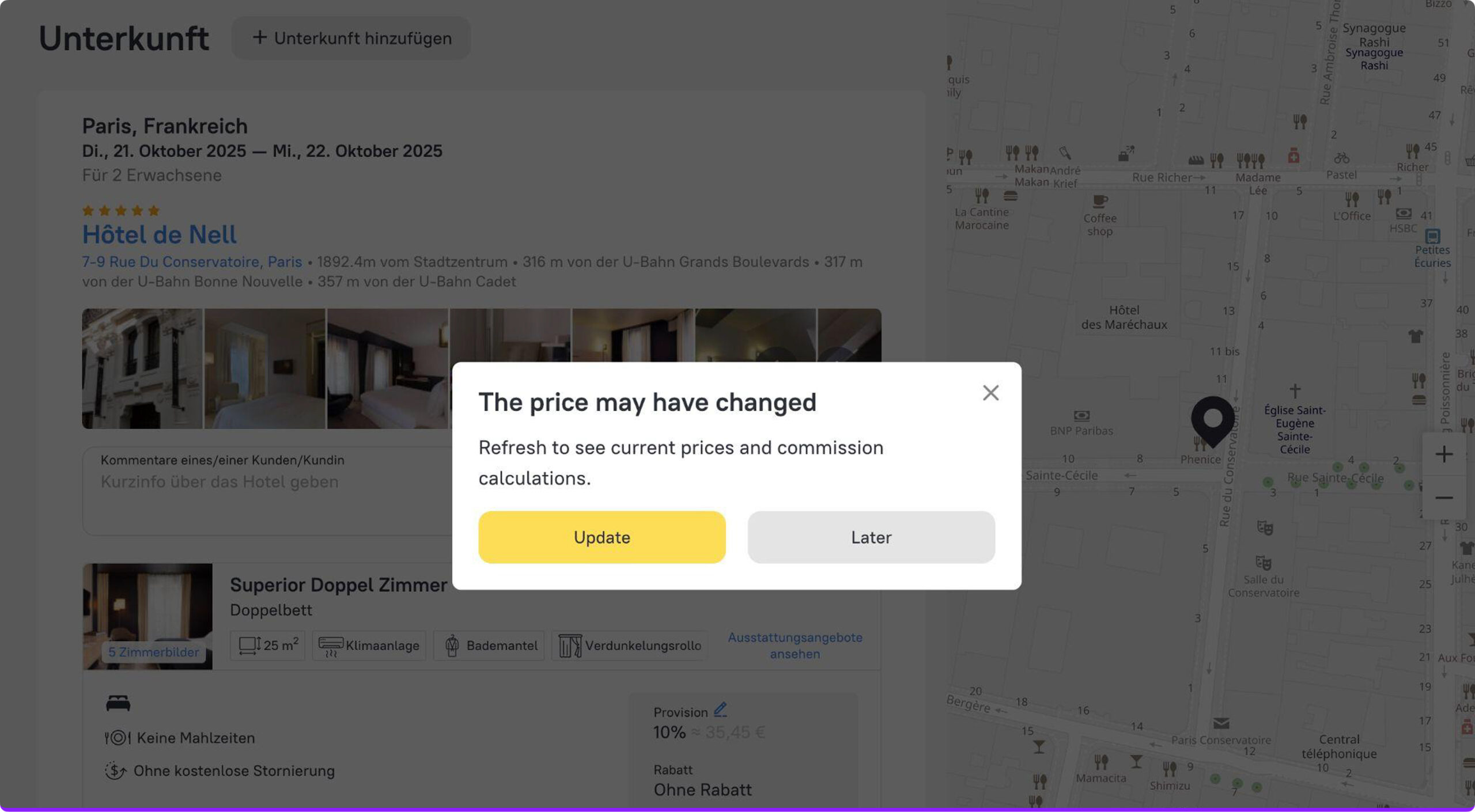The image size is (1475, 812).
Task: Click the Coffee shop icon on map
Action: (1099, 201)
